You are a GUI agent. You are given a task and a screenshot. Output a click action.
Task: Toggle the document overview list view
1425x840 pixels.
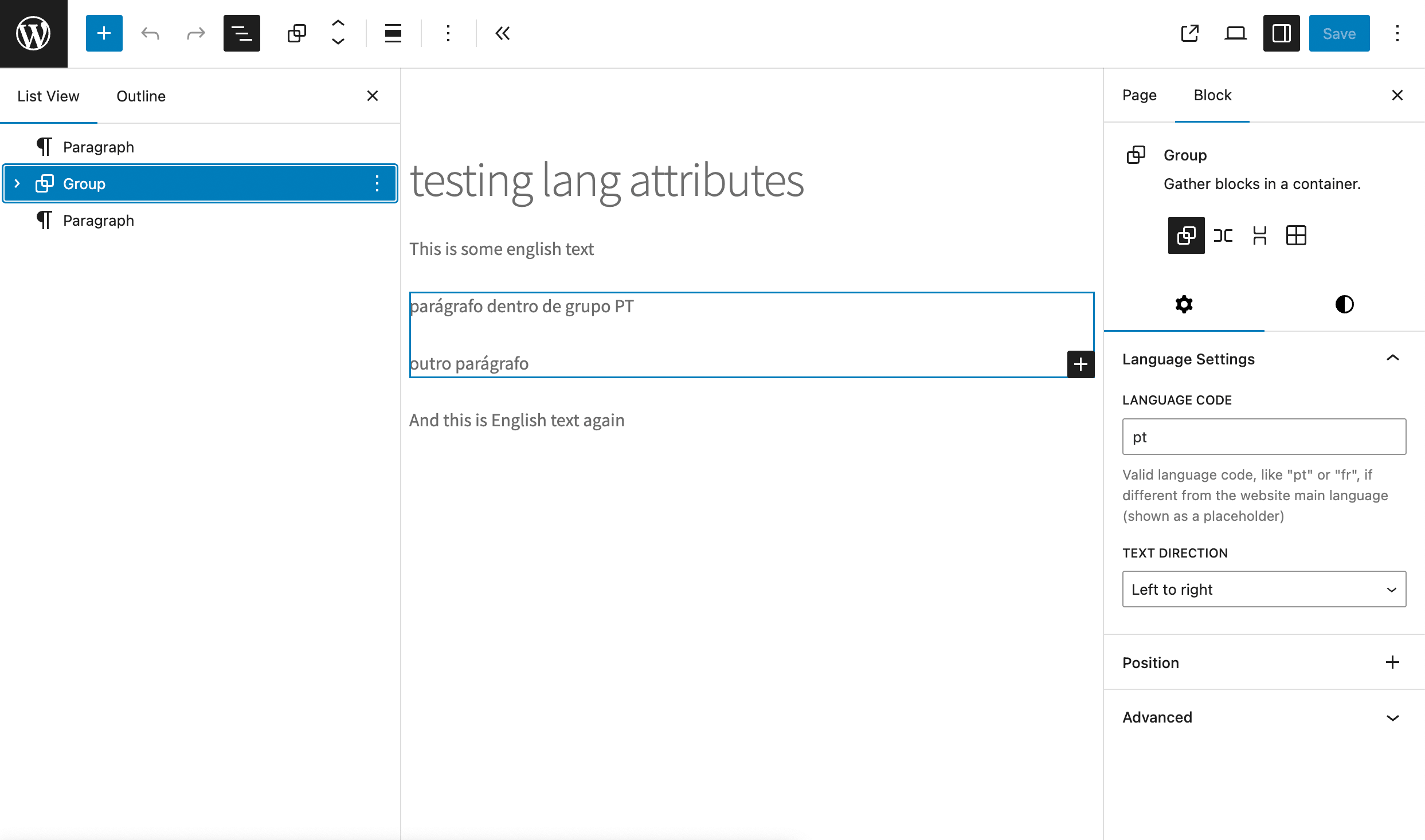(x=241, y=33)
